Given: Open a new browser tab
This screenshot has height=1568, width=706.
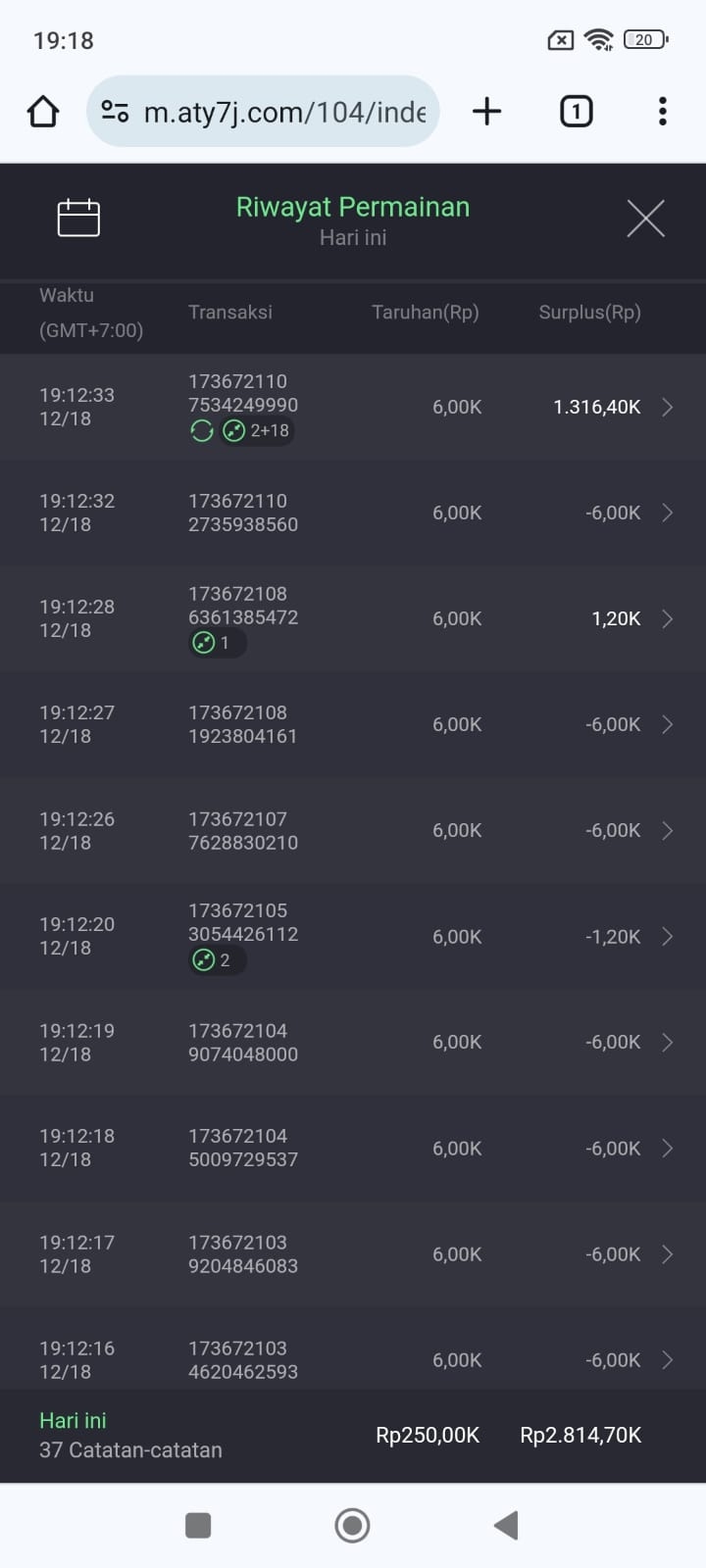Looking at the screenshot, I should [x=486, y=112].
